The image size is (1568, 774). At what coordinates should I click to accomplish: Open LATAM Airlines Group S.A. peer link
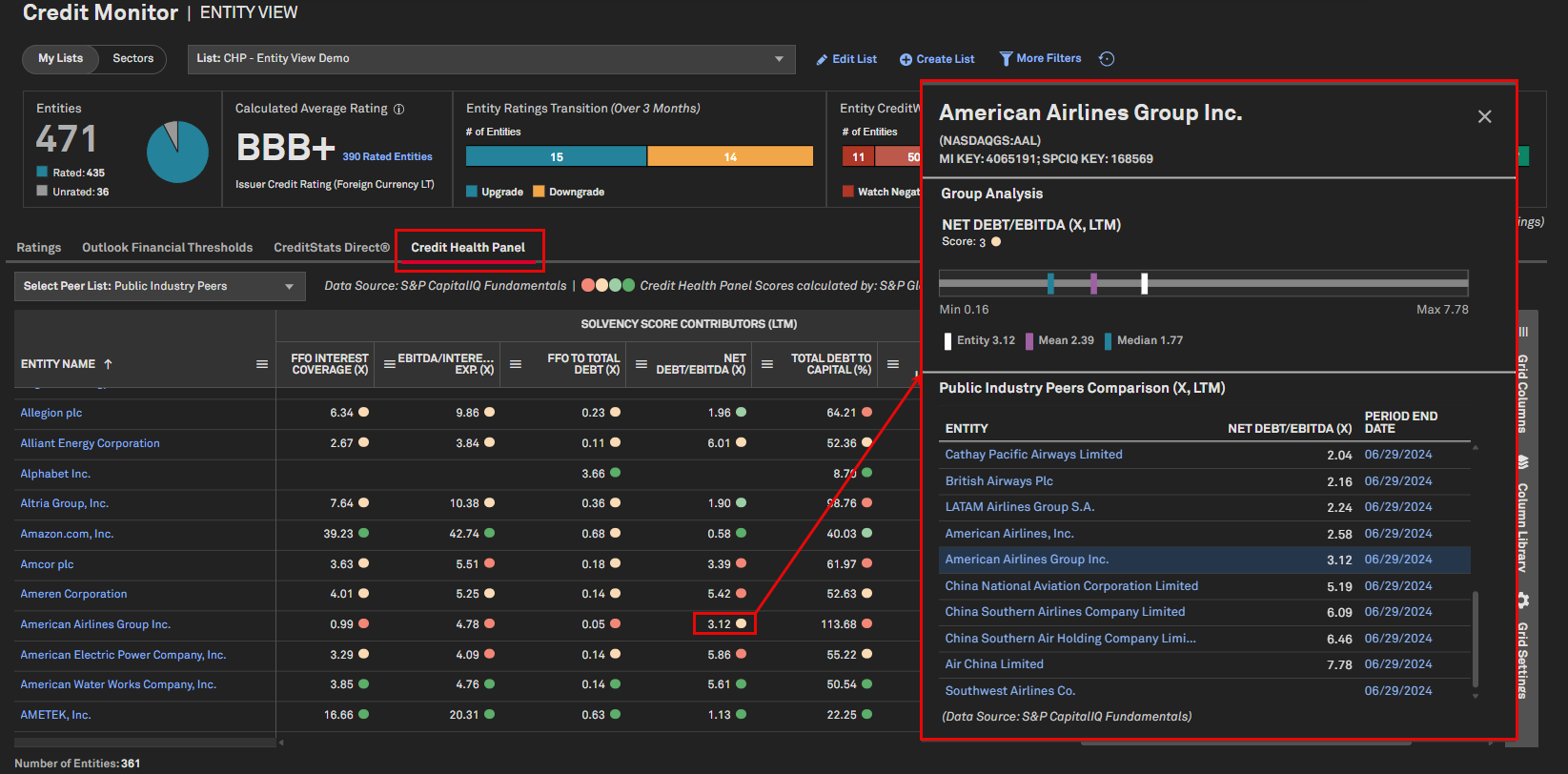point(1020,507)
